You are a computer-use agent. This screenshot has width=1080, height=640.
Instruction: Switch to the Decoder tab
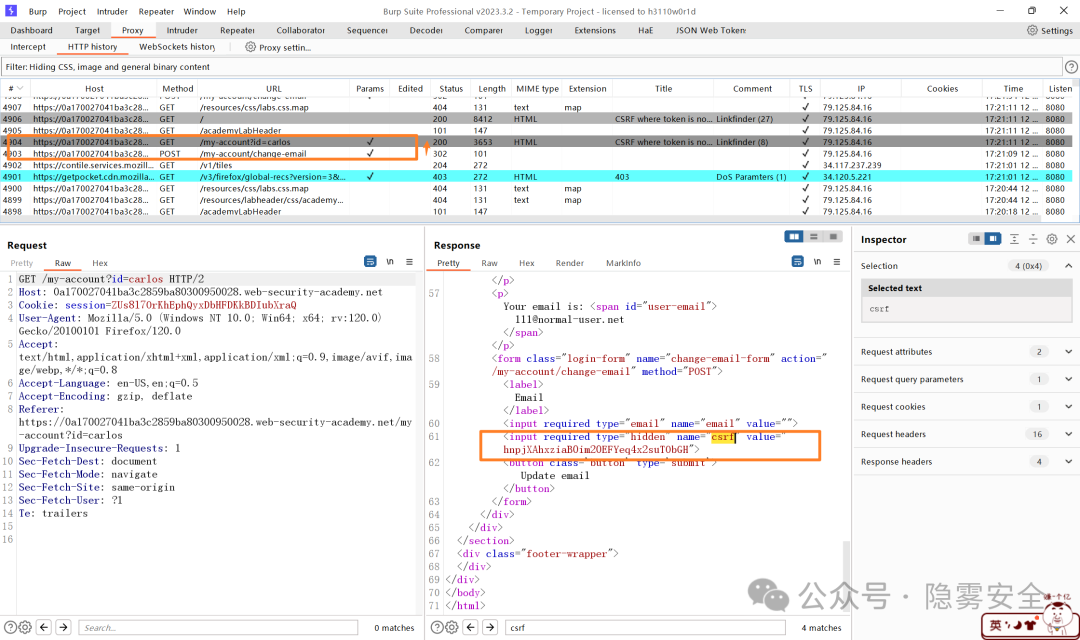point(426,30)
